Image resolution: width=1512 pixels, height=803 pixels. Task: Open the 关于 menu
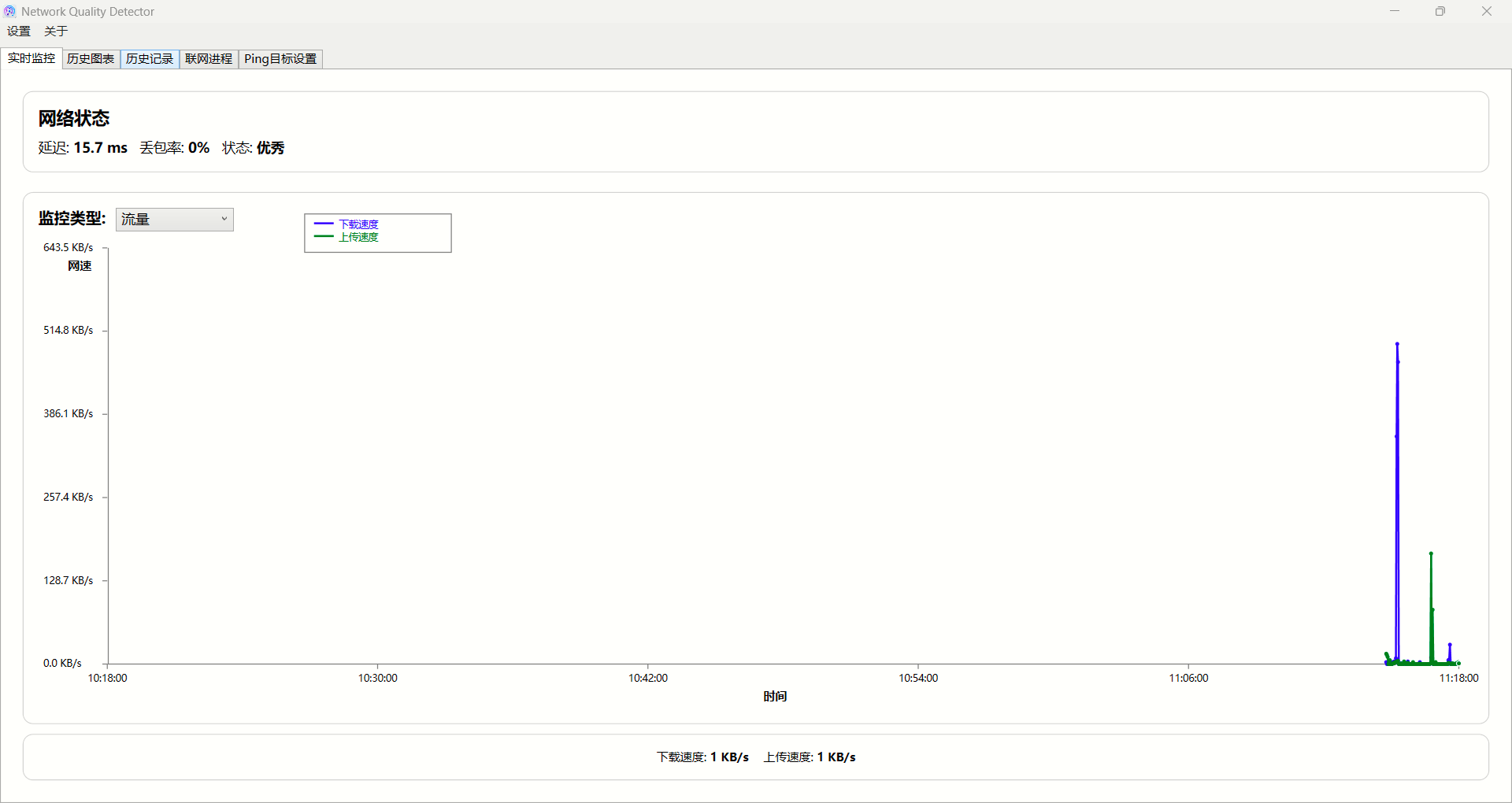pos(56,31)
